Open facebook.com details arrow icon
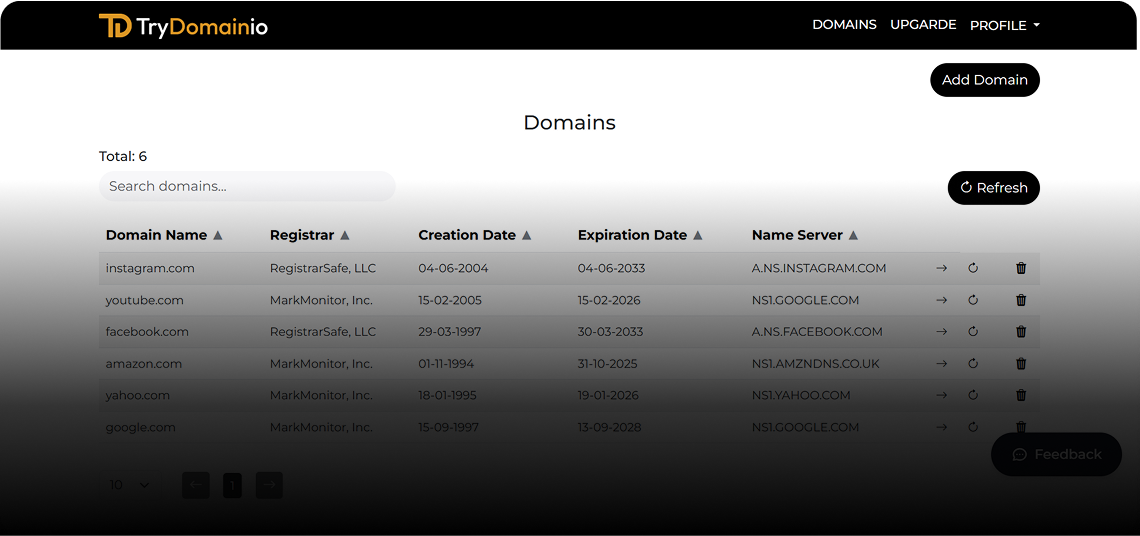Image resolution: width=1140 pixels, height=536 pixels. coord(942,332)
